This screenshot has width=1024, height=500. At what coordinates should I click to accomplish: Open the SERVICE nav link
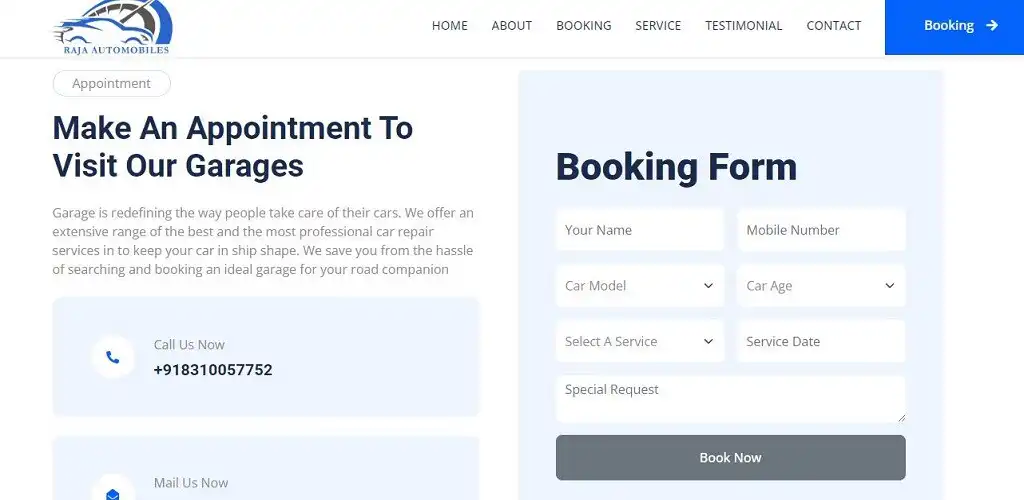[x=658, y=26]
